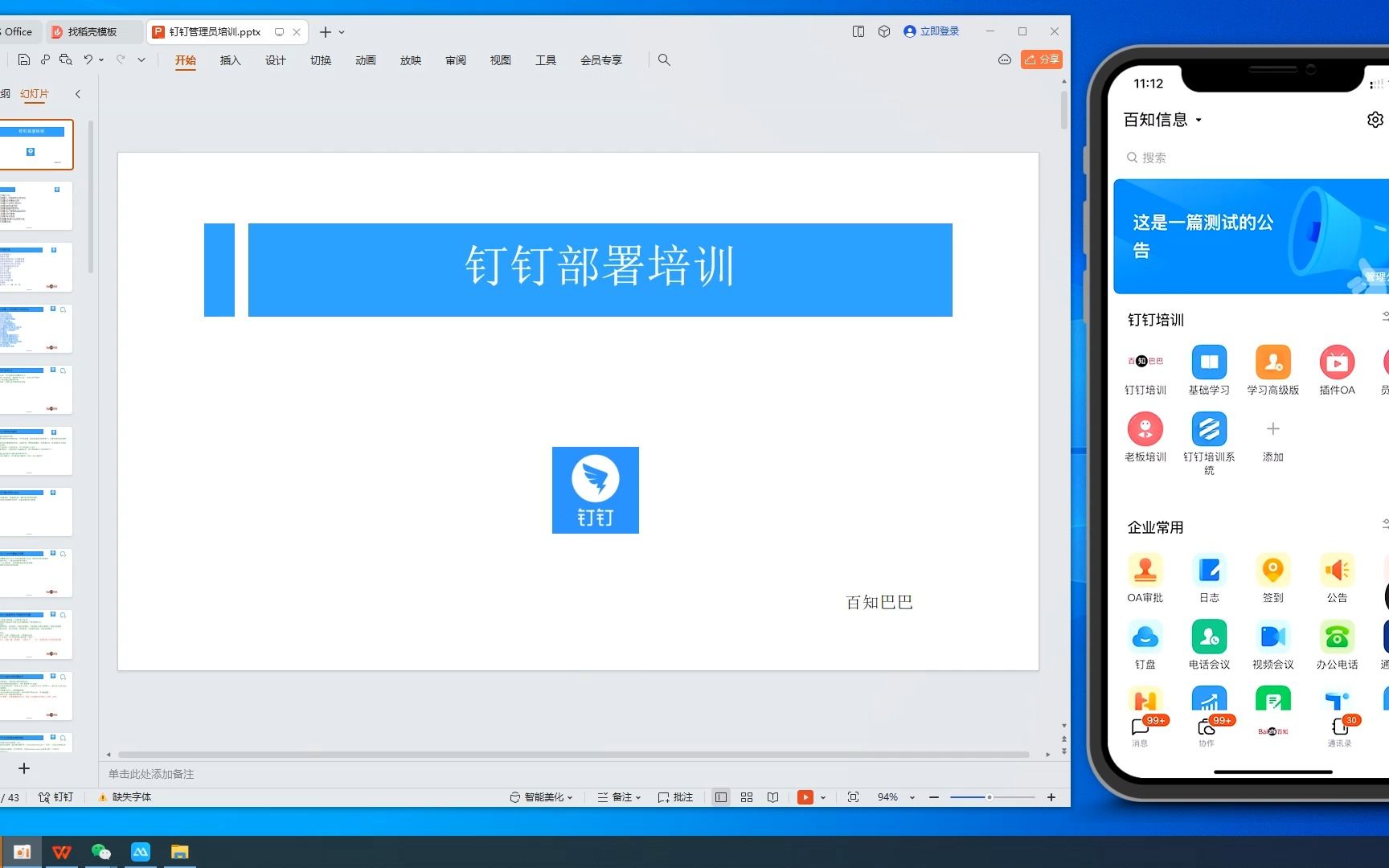1389x868 pixels.
Task: Open the 切换 ribbon tab
Action: 321,60
